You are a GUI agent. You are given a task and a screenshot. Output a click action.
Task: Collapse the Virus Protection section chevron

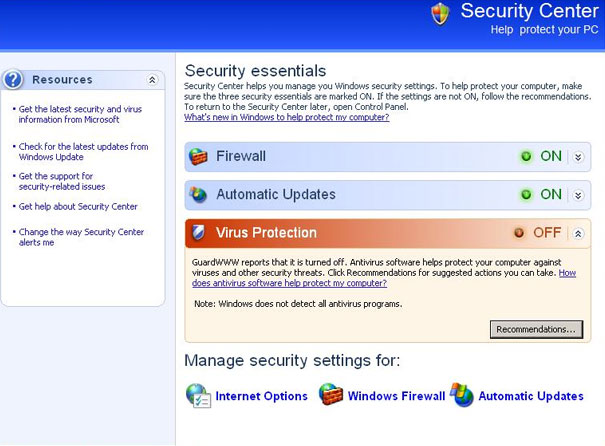pyautogui.click(x=578, y=233)
